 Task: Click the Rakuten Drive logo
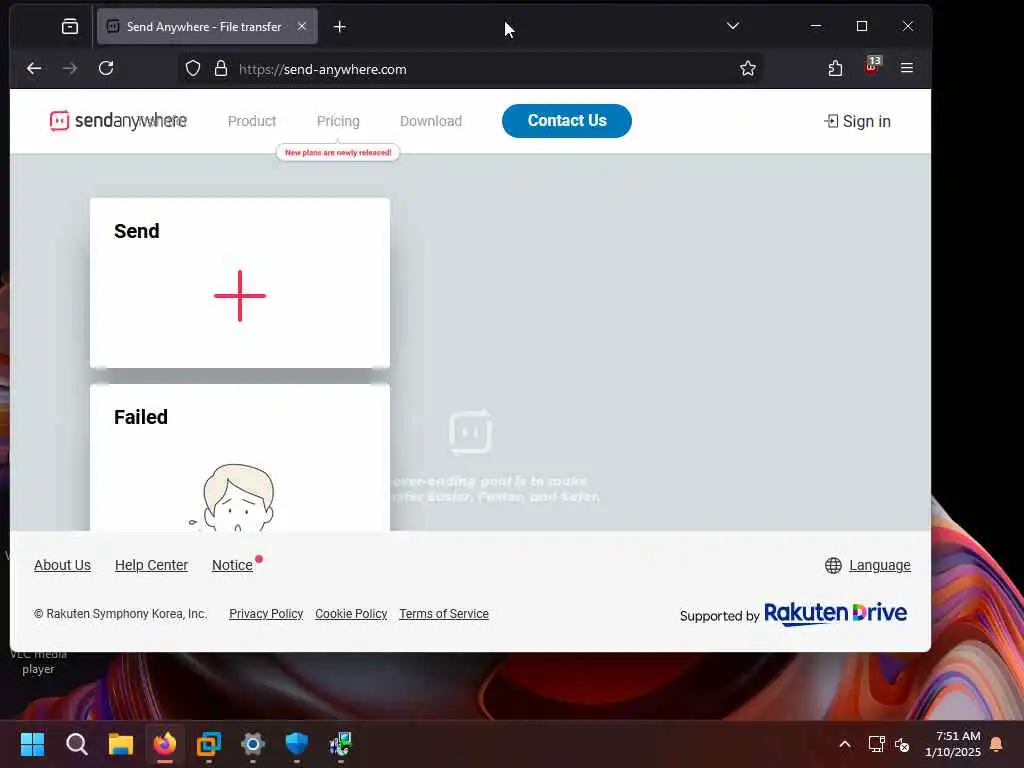[835, 613]
